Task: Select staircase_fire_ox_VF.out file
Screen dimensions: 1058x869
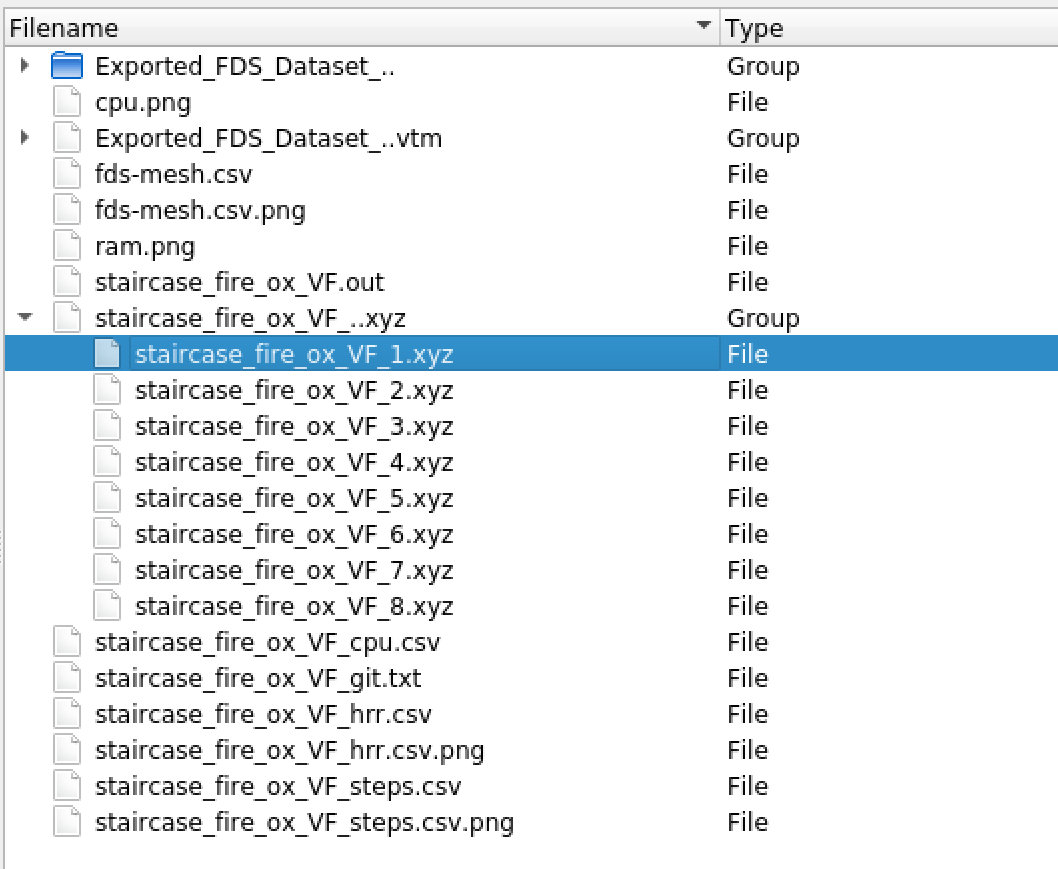Action: tap(239, 283)
